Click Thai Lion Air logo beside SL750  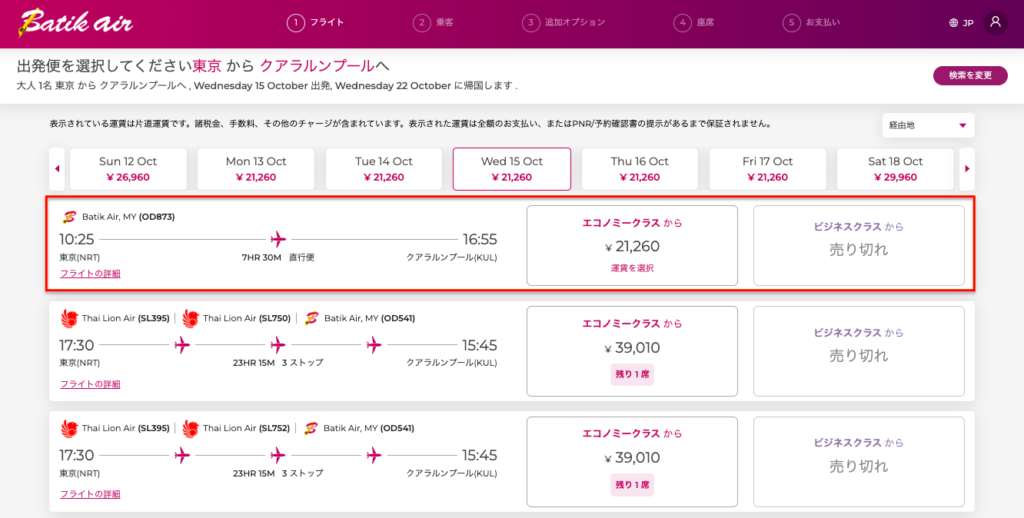pyautogui.click(x=191, y=318)
